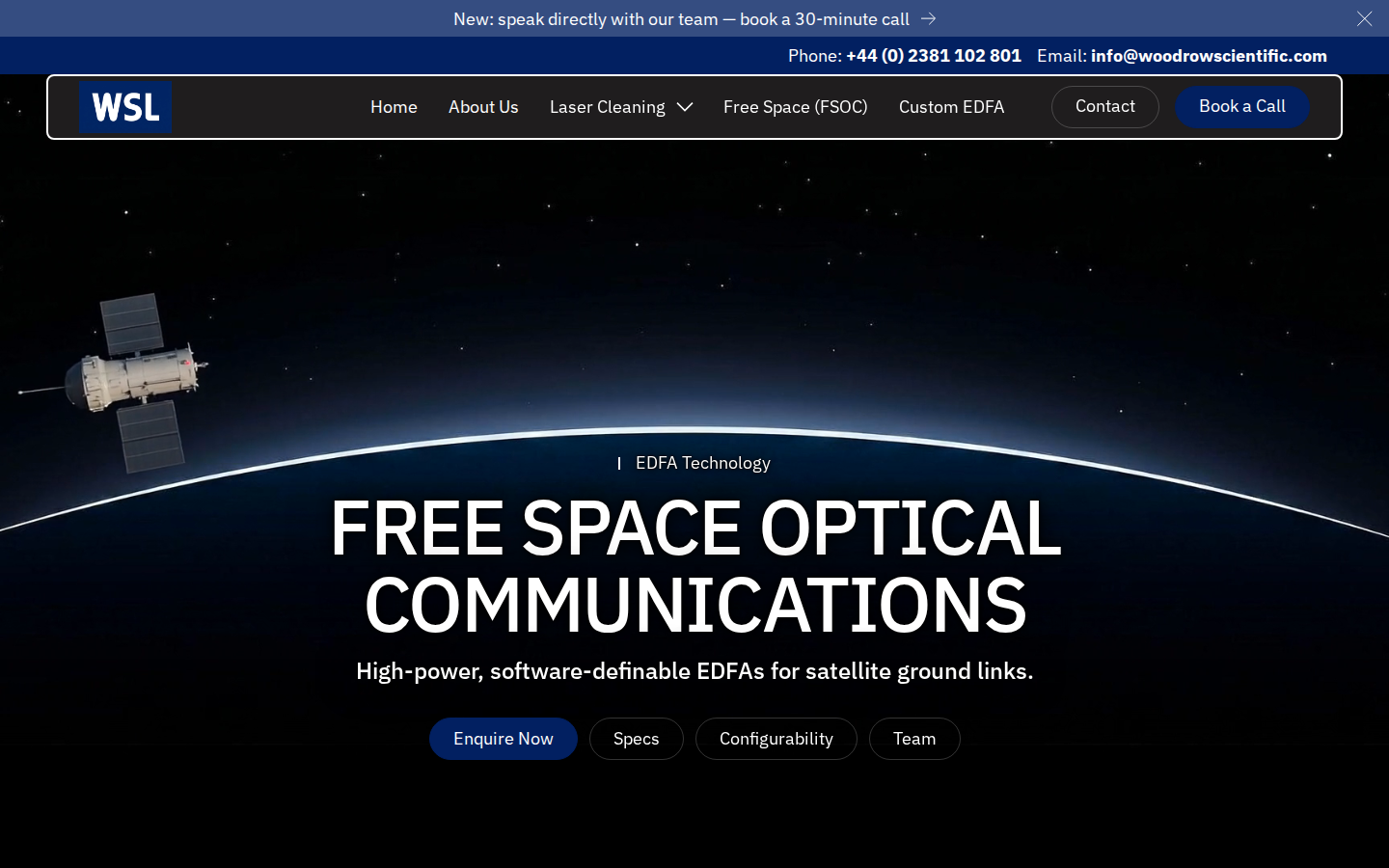Open the About Us page
Screen dimensions: 1389x868
[x=483, y=107]
